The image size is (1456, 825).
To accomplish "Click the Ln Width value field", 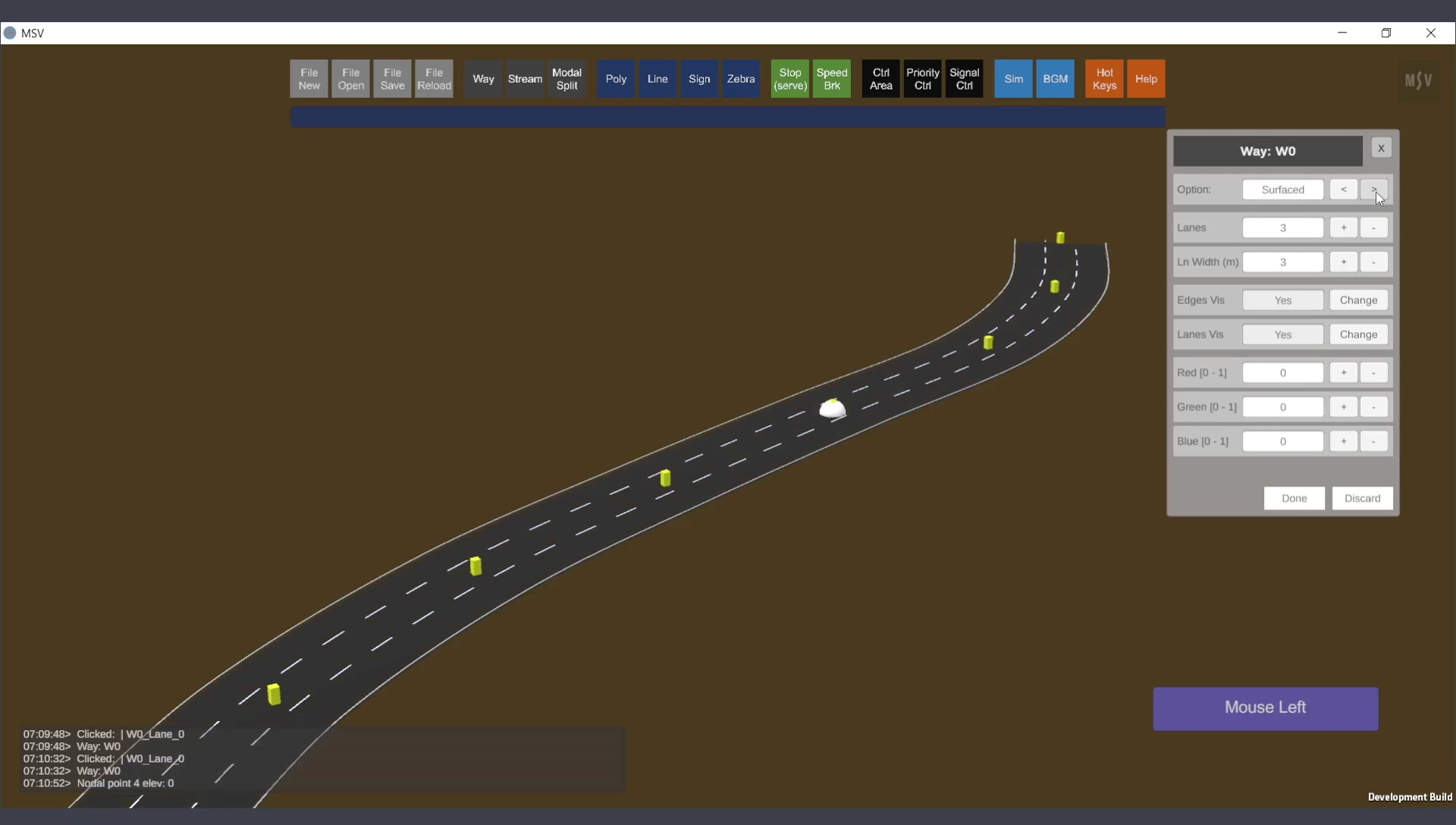I will click(x=1282, y=262).
